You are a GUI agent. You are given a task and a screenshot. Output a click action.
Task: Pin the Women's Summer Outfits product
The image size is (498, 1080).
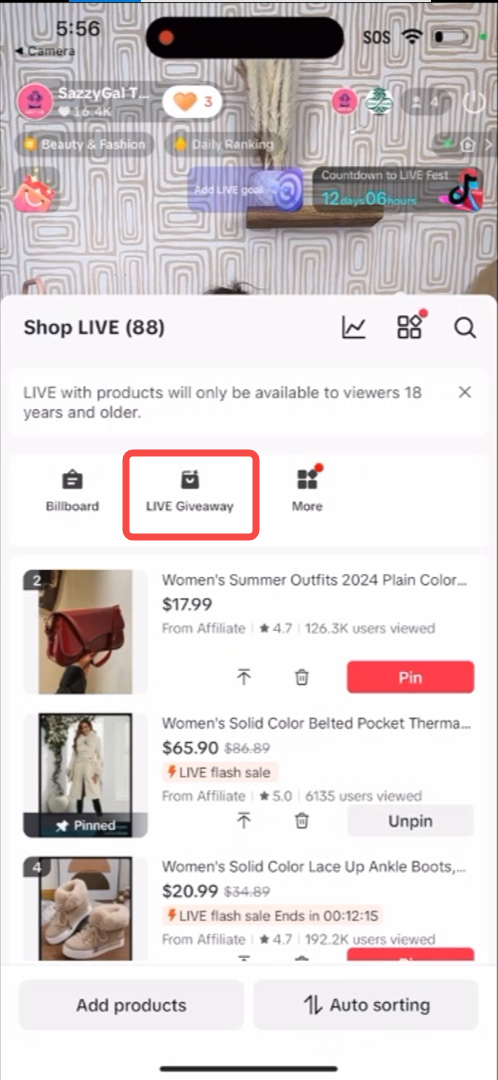pos(411,677)
